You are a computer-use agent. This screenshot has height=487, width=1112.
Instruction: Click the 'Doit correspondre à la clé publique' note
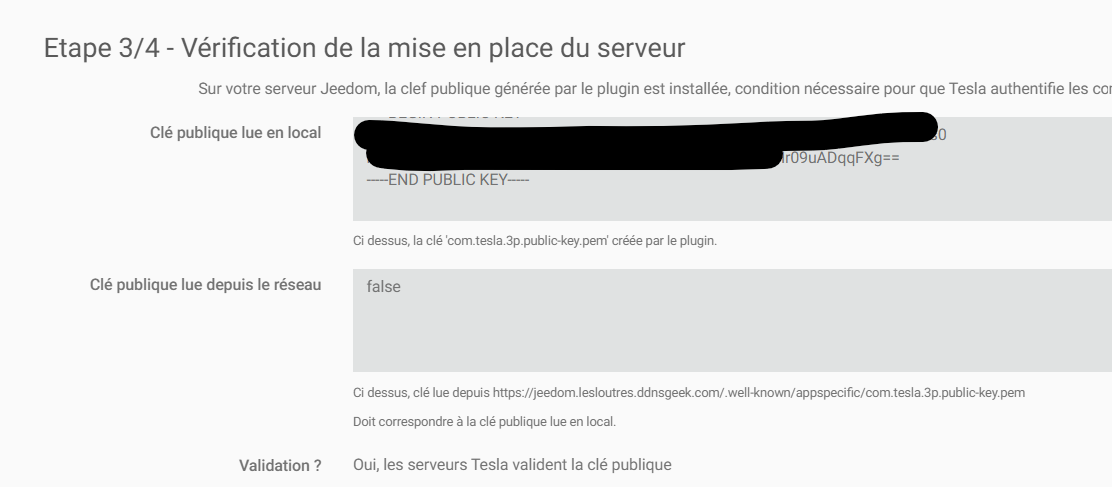pos(484,422)
